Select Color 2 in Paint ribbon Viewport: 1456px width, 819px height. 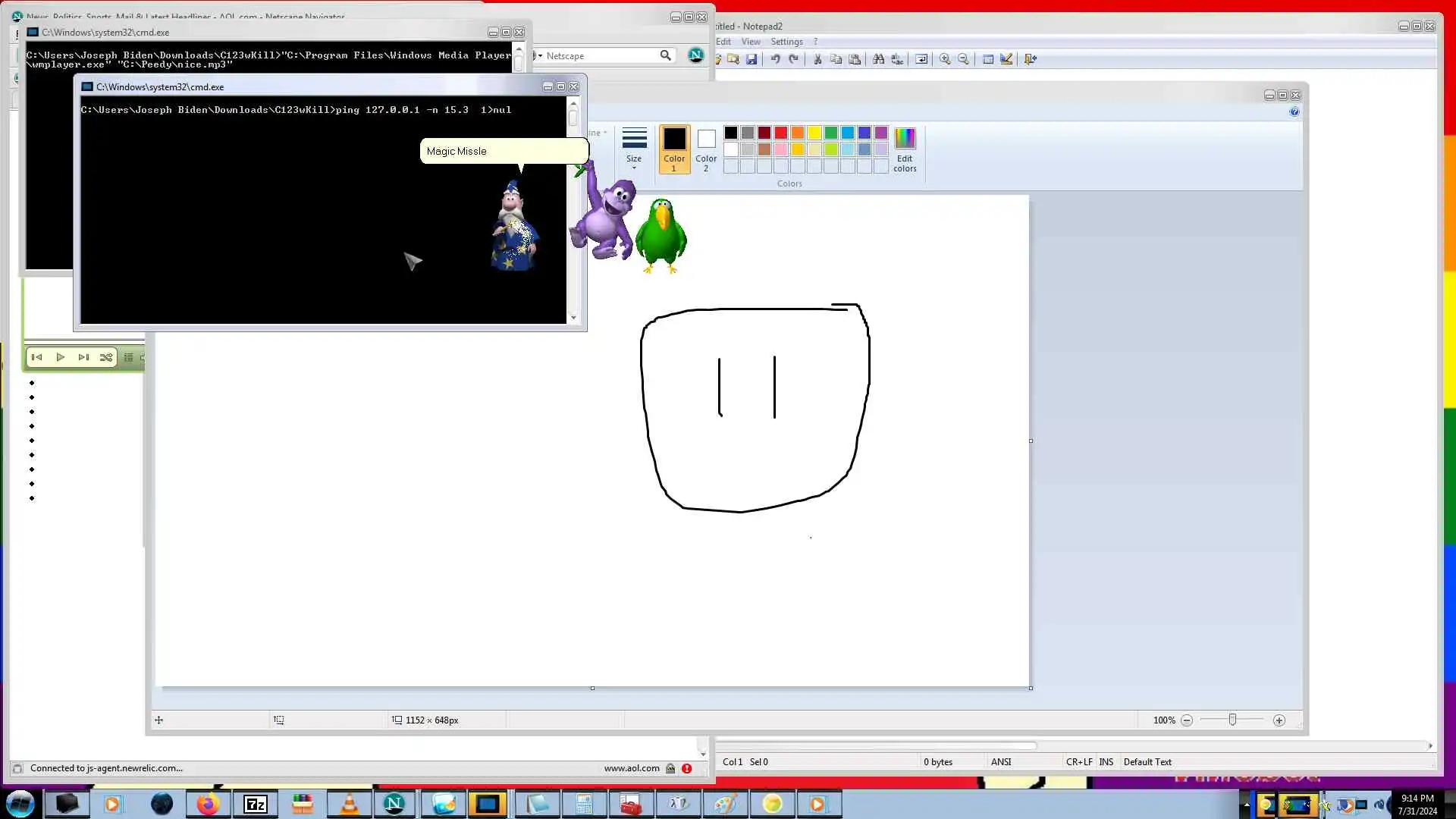point(706,149)
